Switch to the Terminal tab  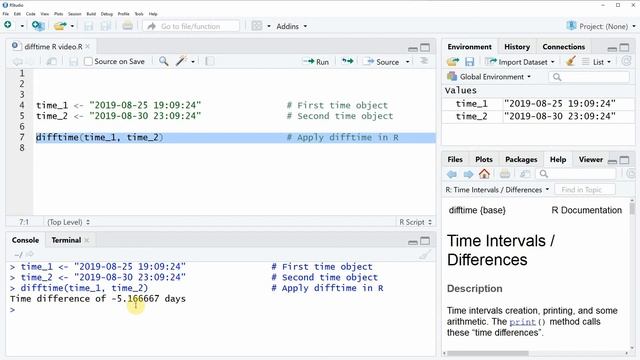click(x=66, y=240)
